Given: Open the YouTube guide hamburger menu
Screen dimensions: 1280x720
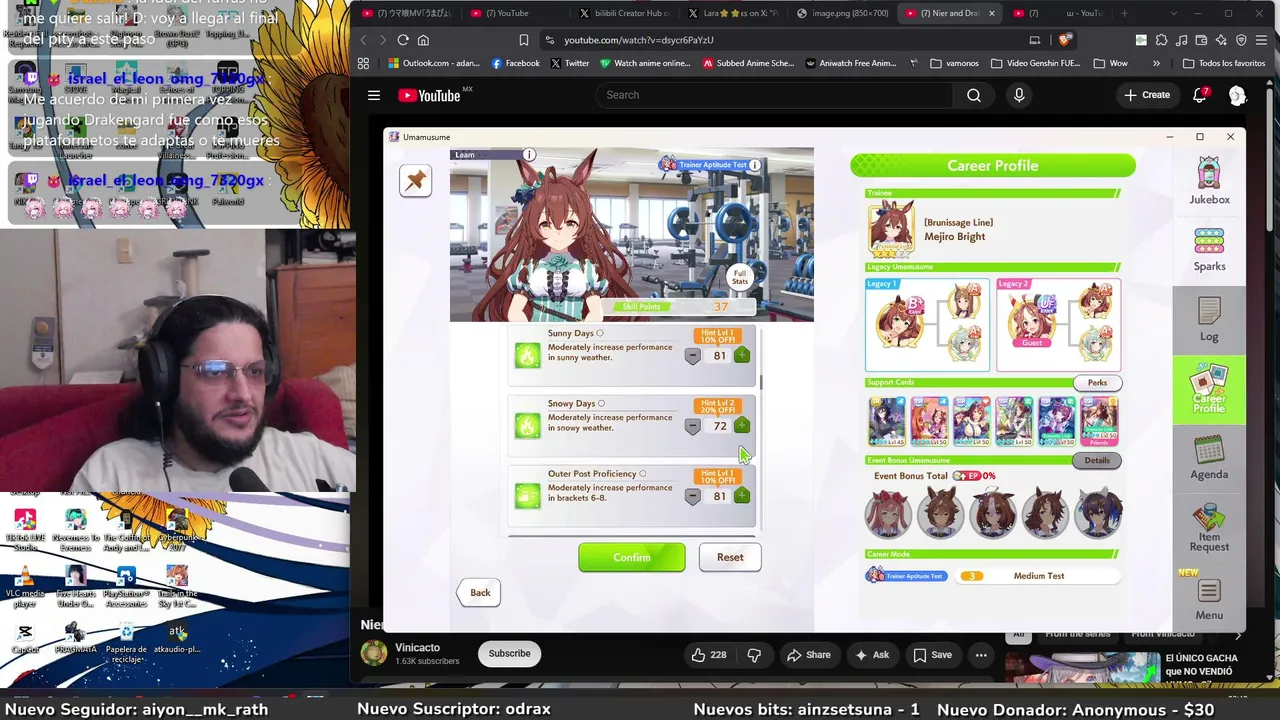Looking at the screenshot, I should pos(374,95).
